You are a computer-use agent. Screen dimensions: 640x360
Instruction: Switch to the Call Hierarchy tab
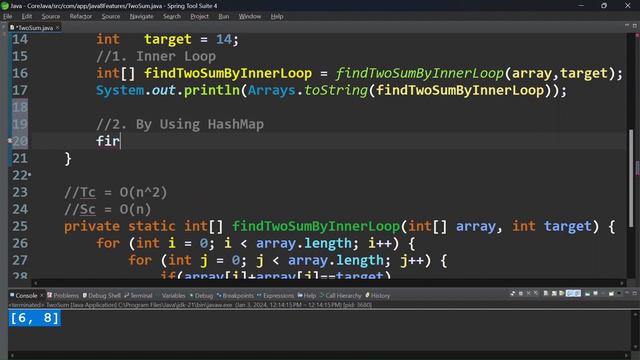click(341, 295)
